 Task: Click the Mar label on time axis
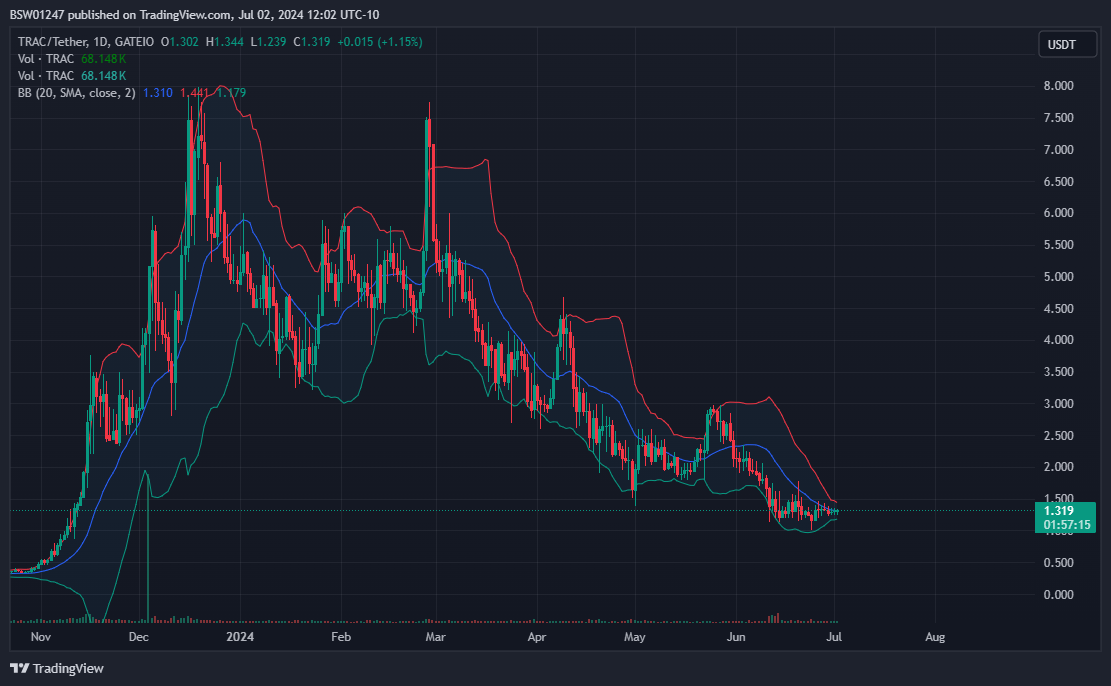click(x=435, y=636)
